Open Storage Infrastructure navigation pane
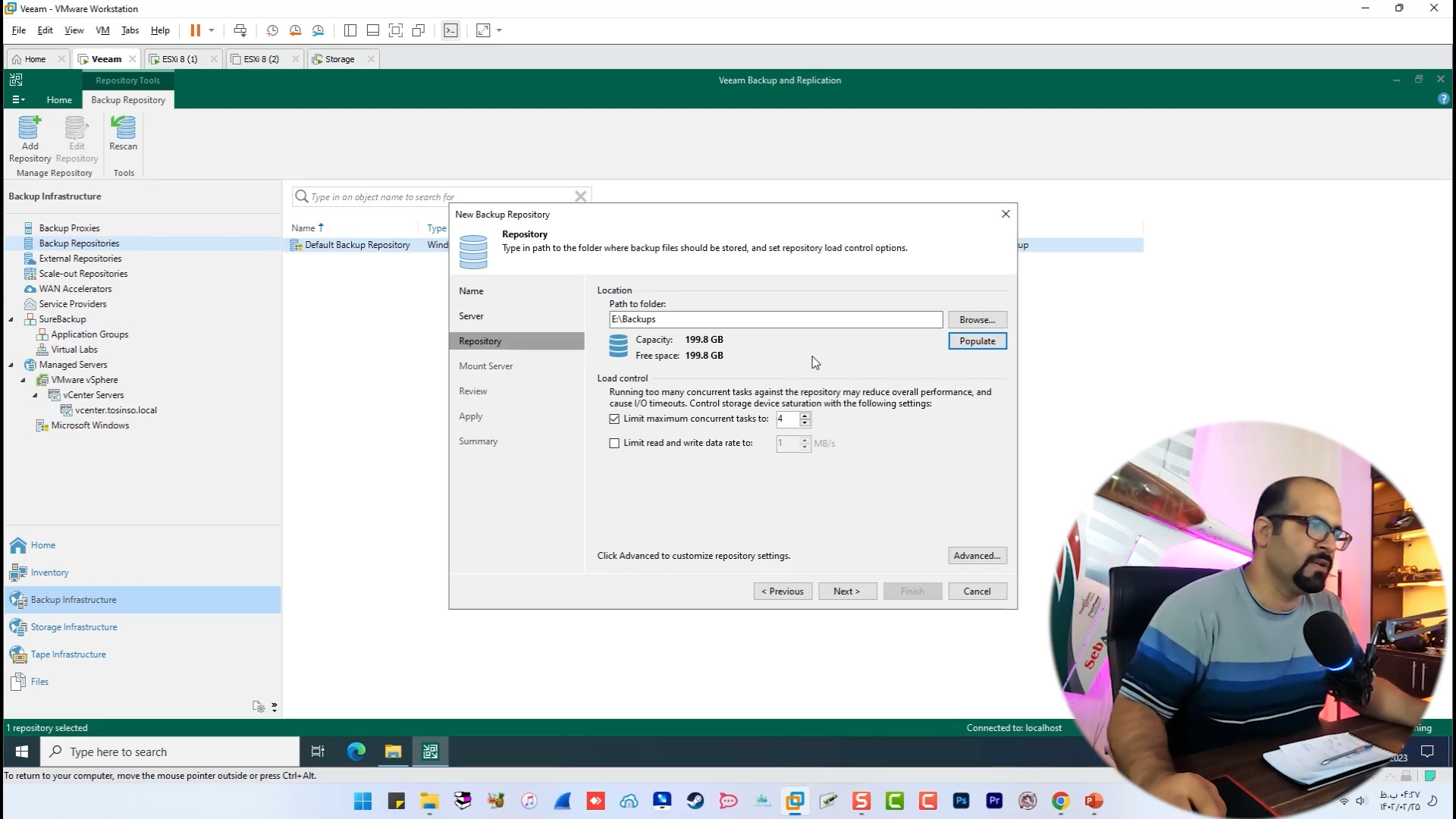The height and width of the screenshot is (819, 1456). point(142,627)
